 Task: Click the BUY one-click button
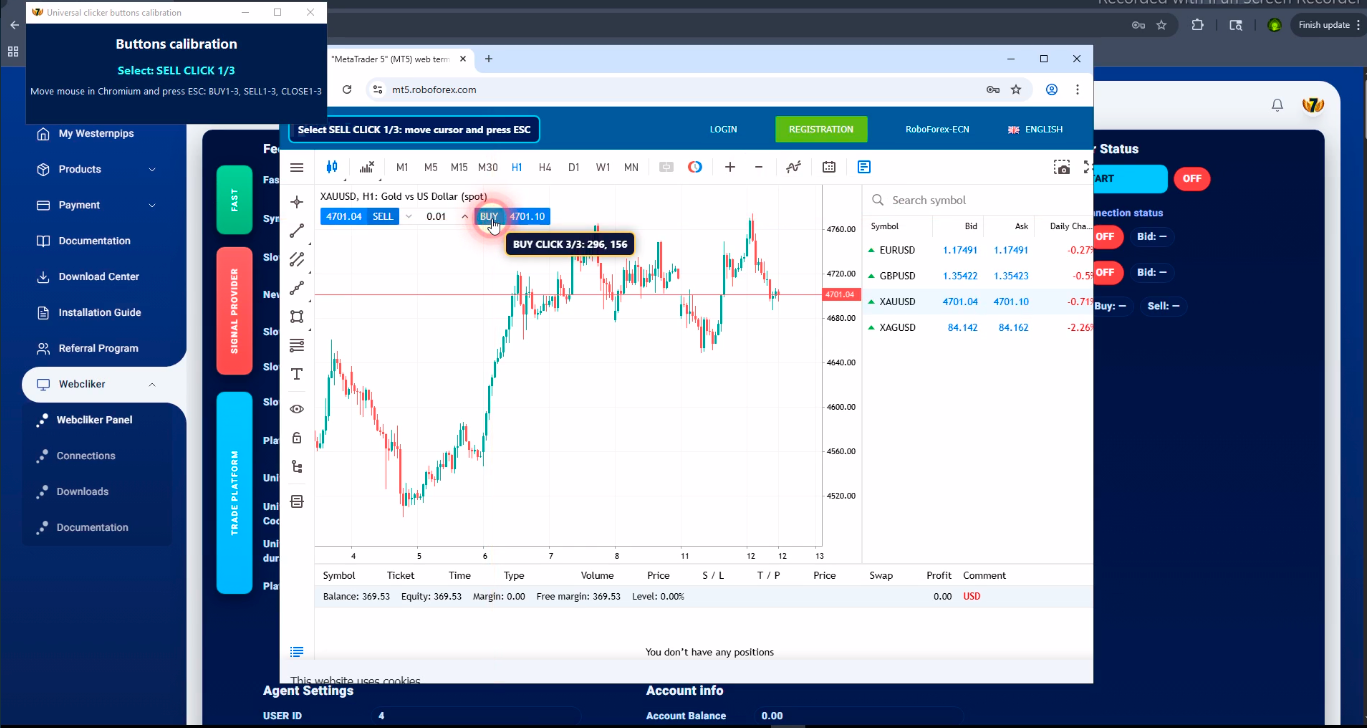tap(489, 216)
